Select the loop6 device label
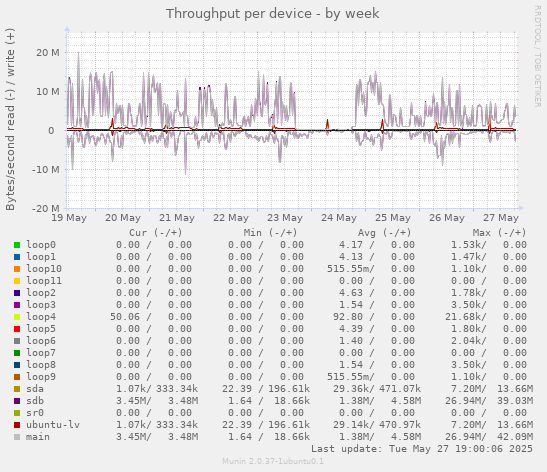 tap(41, 340)
